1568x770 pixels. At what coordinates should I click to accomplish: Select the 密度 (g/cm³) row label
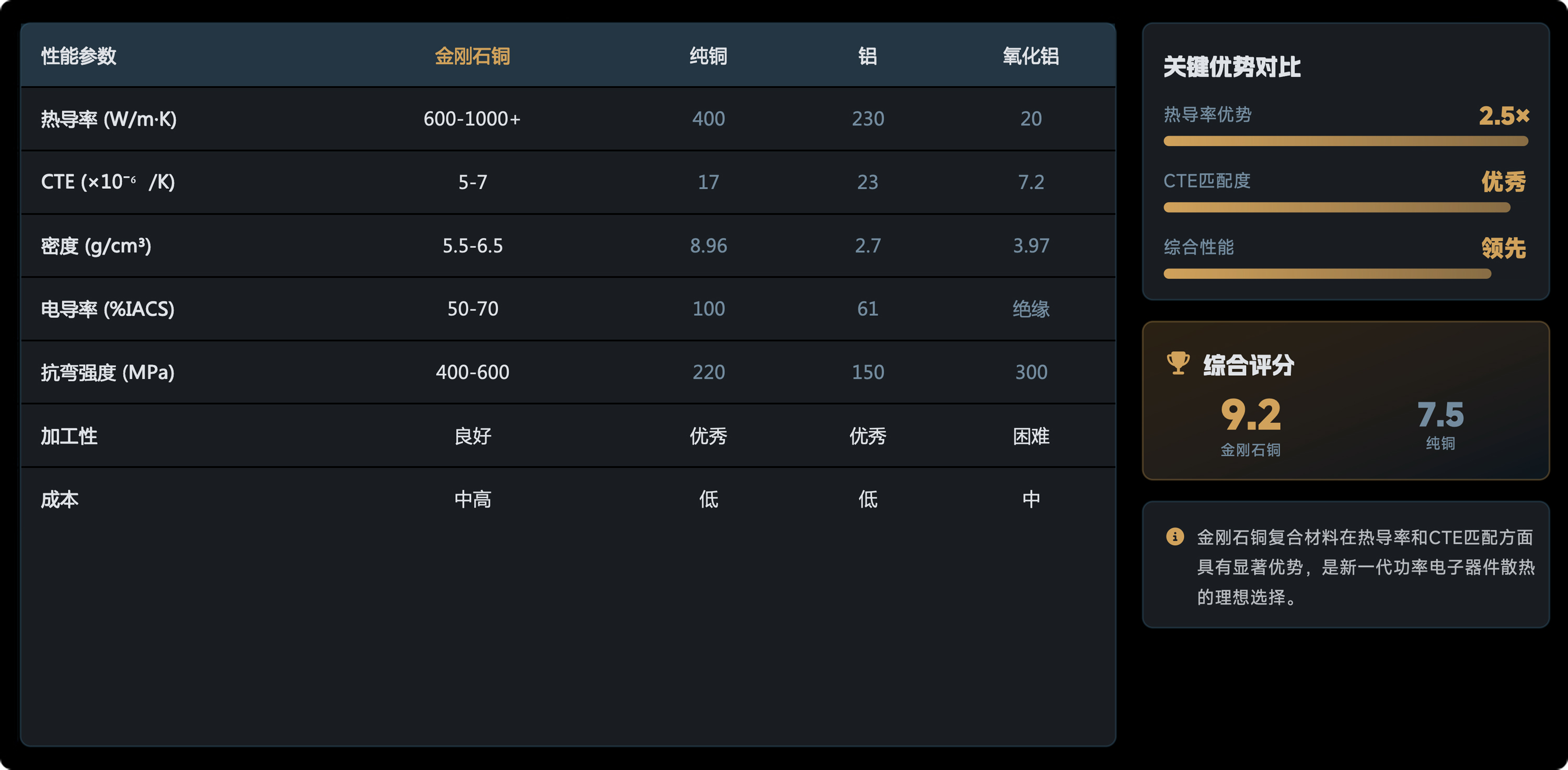pyautogui.click(x=96, y=246)
